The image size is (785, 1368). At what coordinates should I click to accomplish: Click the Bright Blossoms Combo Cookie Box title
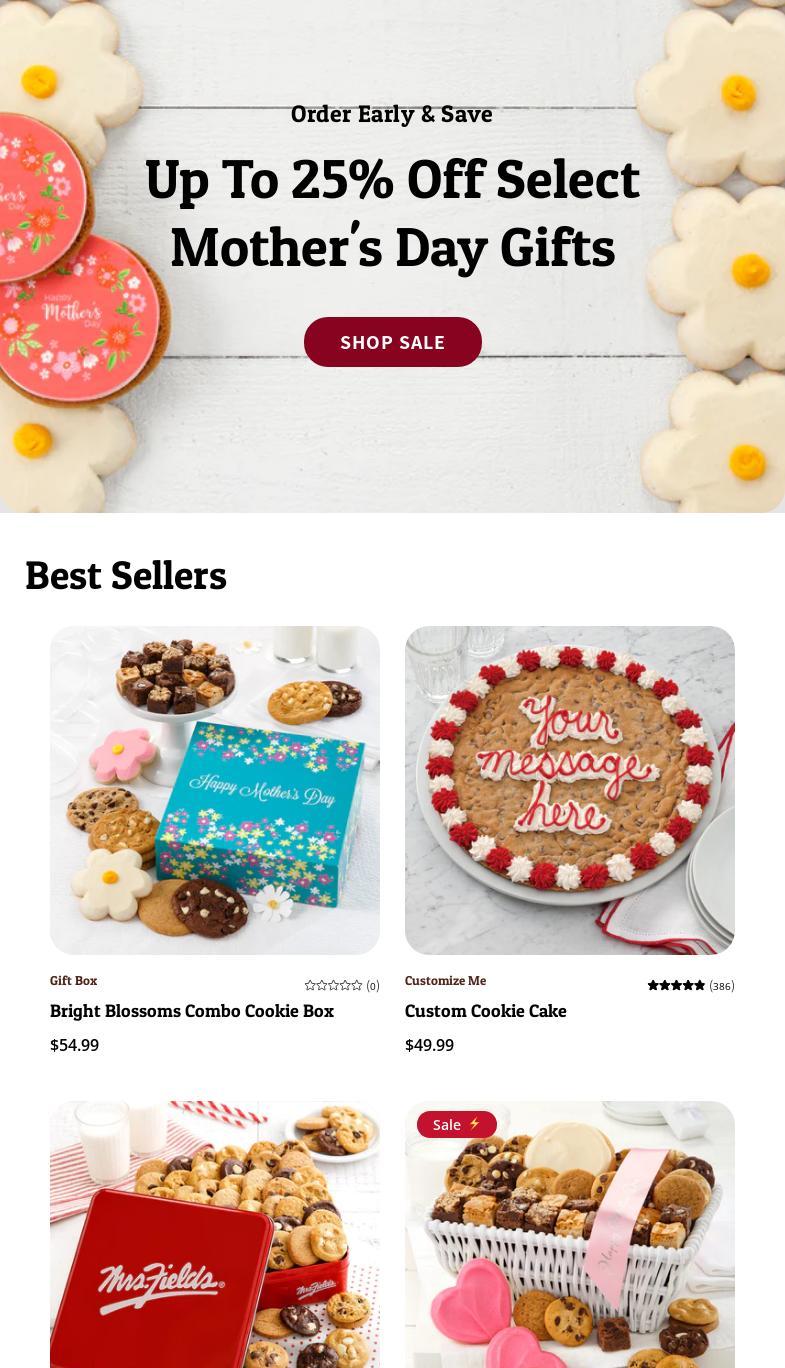click(x=192, y=1011)
